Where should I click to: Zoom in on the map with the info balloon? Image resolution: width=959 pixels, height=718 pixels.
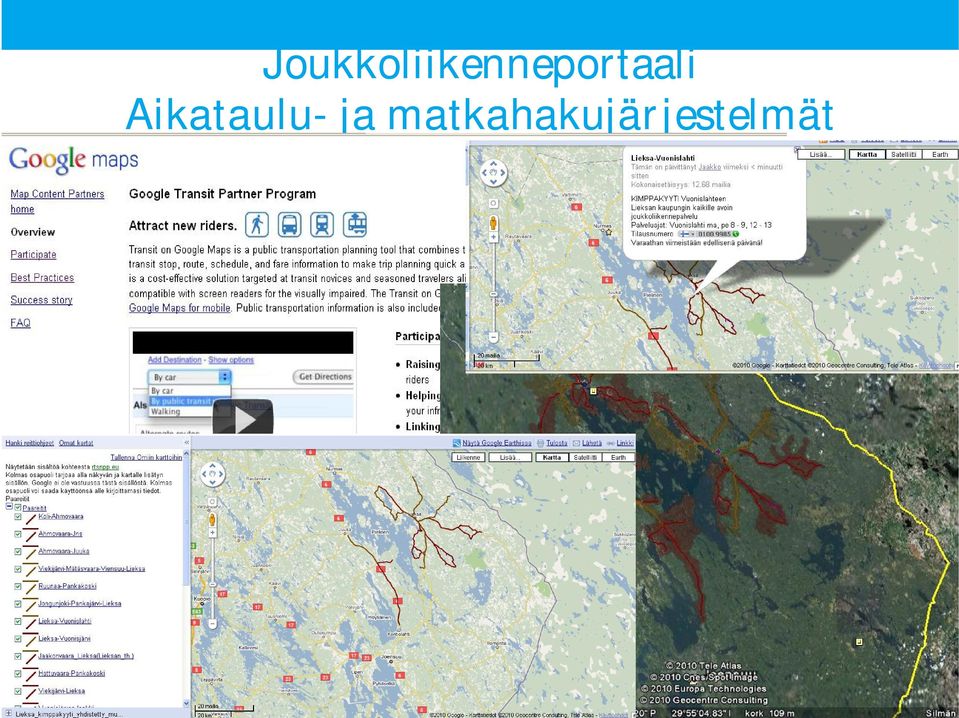[x=494, y=237]
